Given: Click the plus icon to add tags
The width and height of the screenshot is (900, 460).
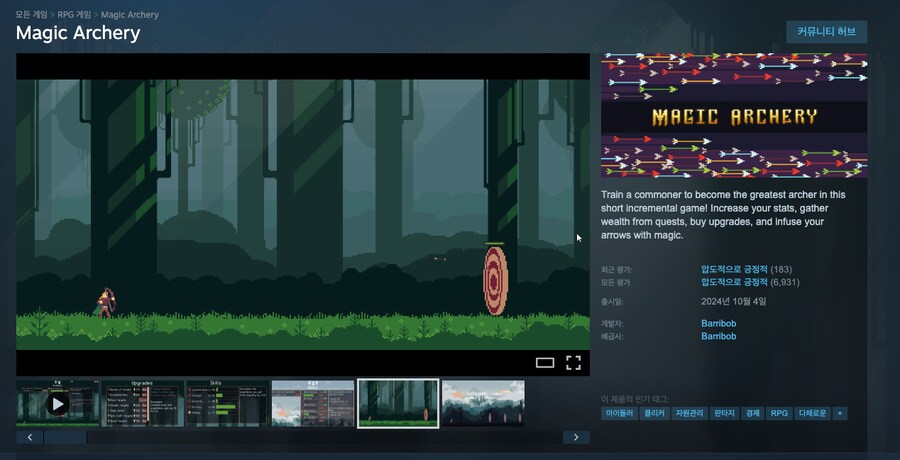Looking at the screenshot, I should point(840,413).
